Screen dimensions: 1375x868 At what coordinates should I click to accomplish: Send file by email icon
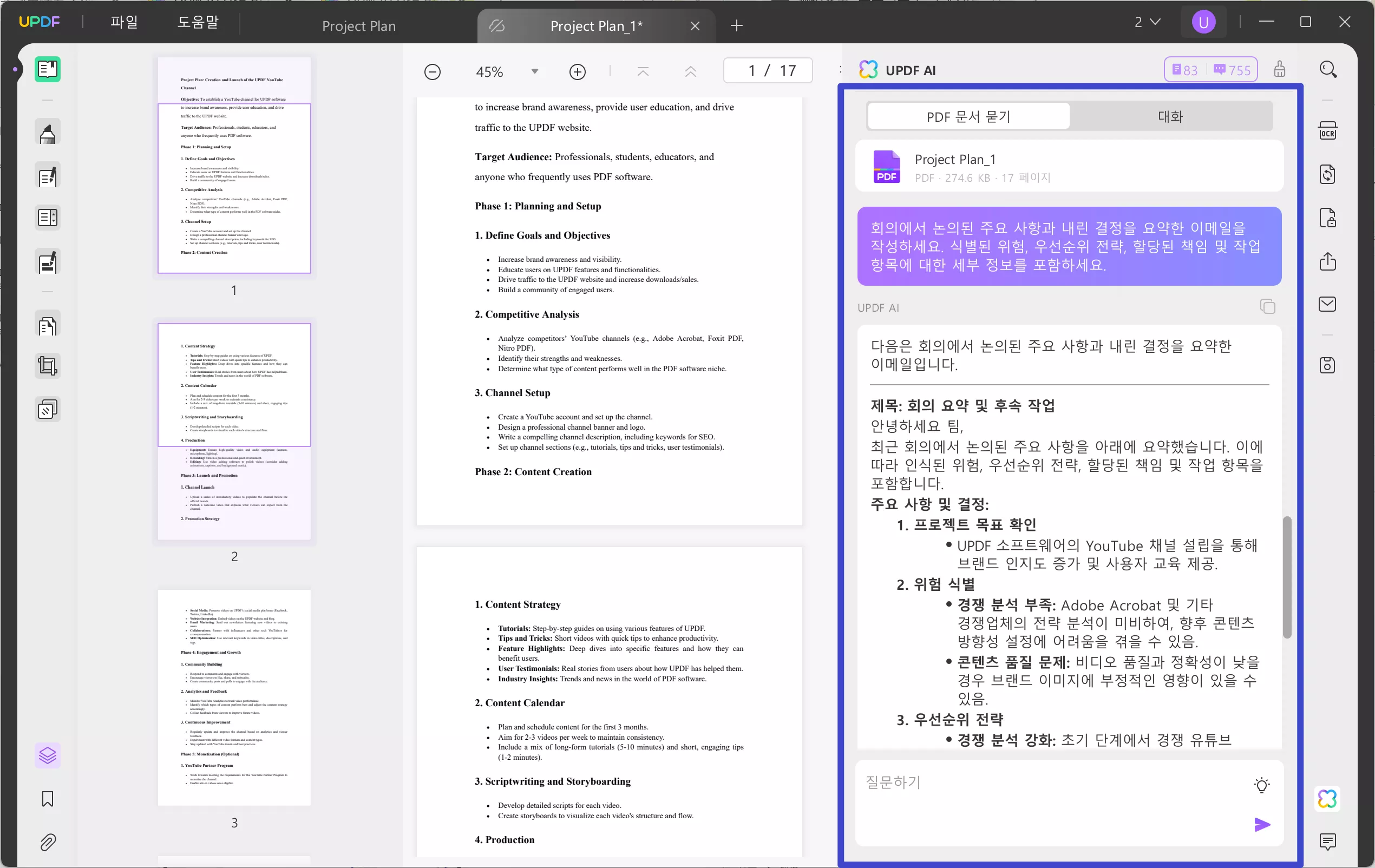[x=1327, y=304]
